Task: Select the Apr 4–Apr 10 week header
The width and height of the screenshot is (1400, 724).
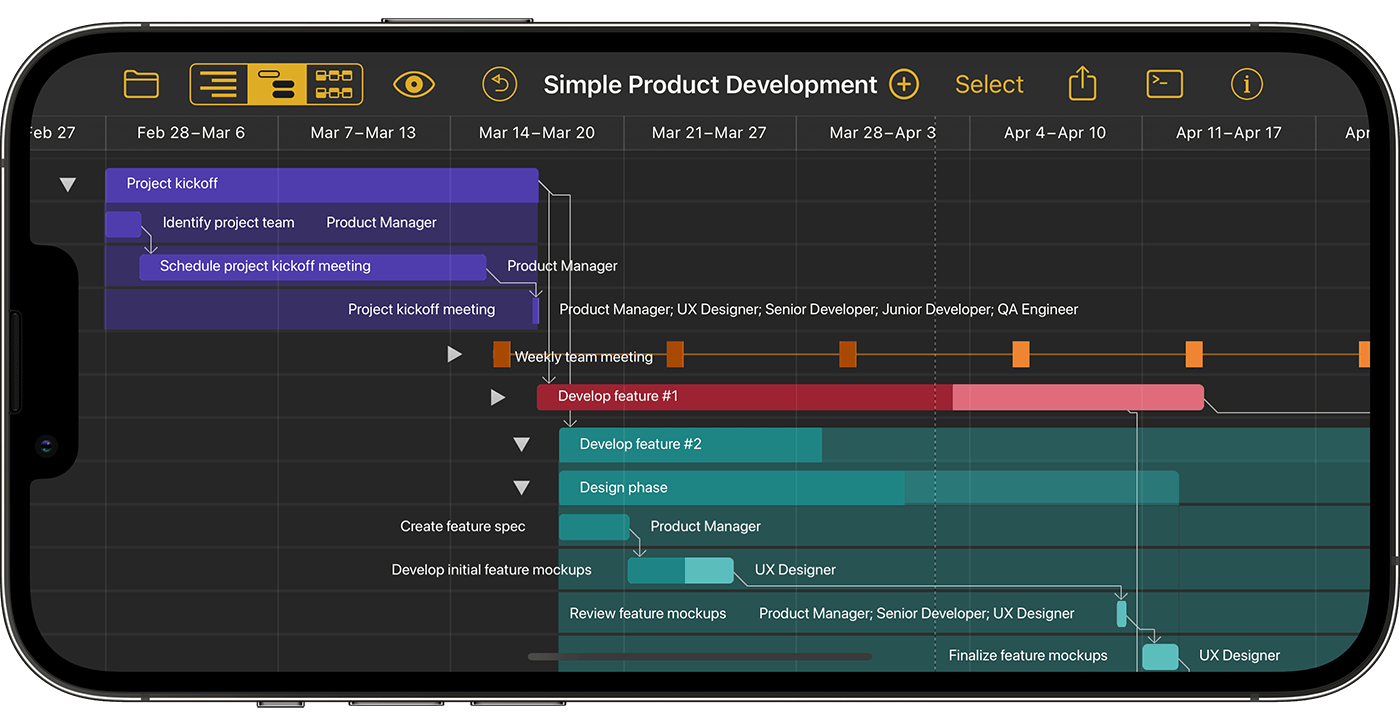Action: coord(1055,133)
